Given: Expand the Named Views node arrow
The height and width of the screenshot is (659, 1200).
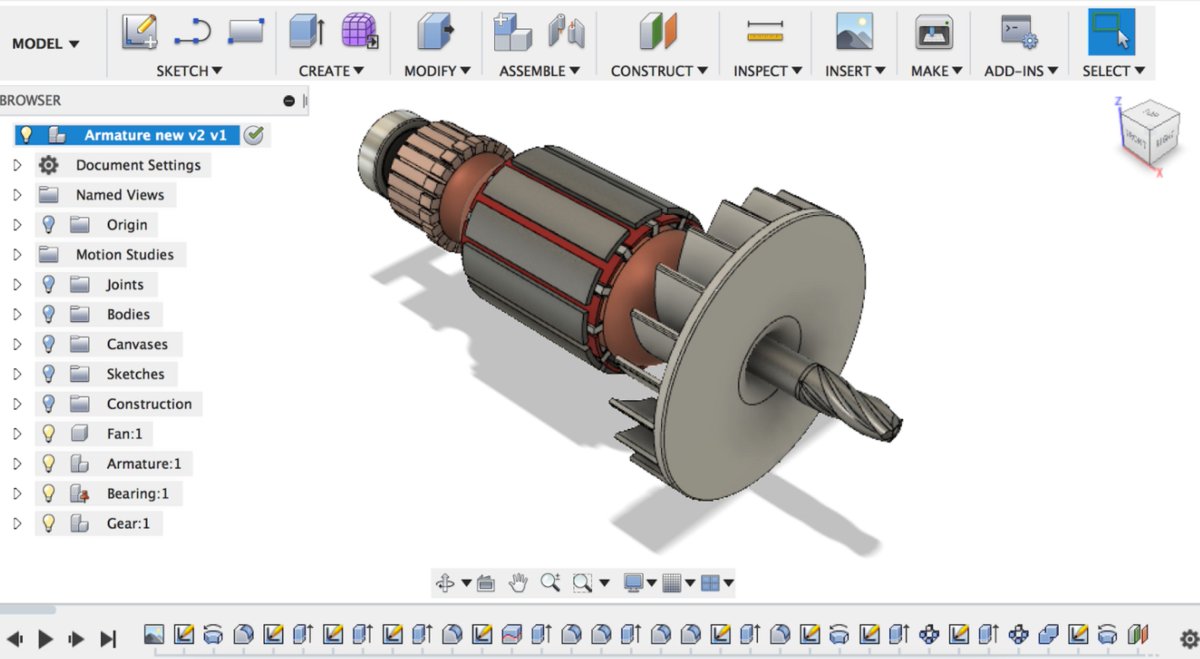Looking at the screenshot, I should coord(17,195).
